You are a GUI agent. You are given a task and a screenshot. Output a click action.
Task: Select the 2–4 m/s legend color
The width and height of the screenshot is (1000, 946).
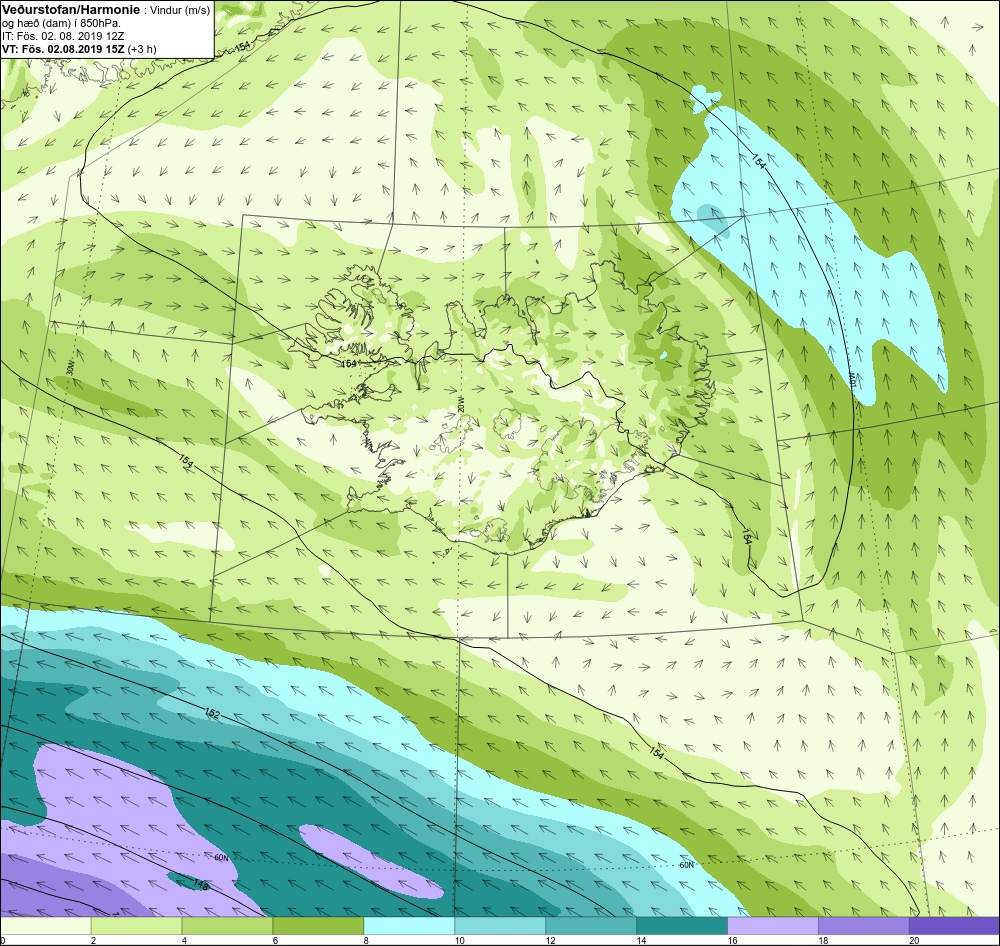pyautogui.click(x=136, y=925)
